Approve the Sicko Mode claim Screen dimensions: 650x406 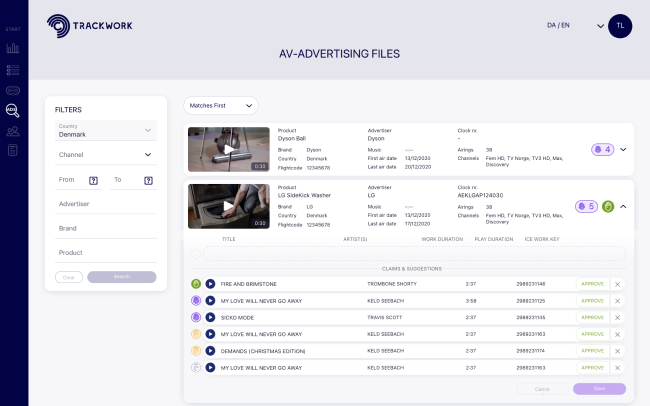pos(592,318)
